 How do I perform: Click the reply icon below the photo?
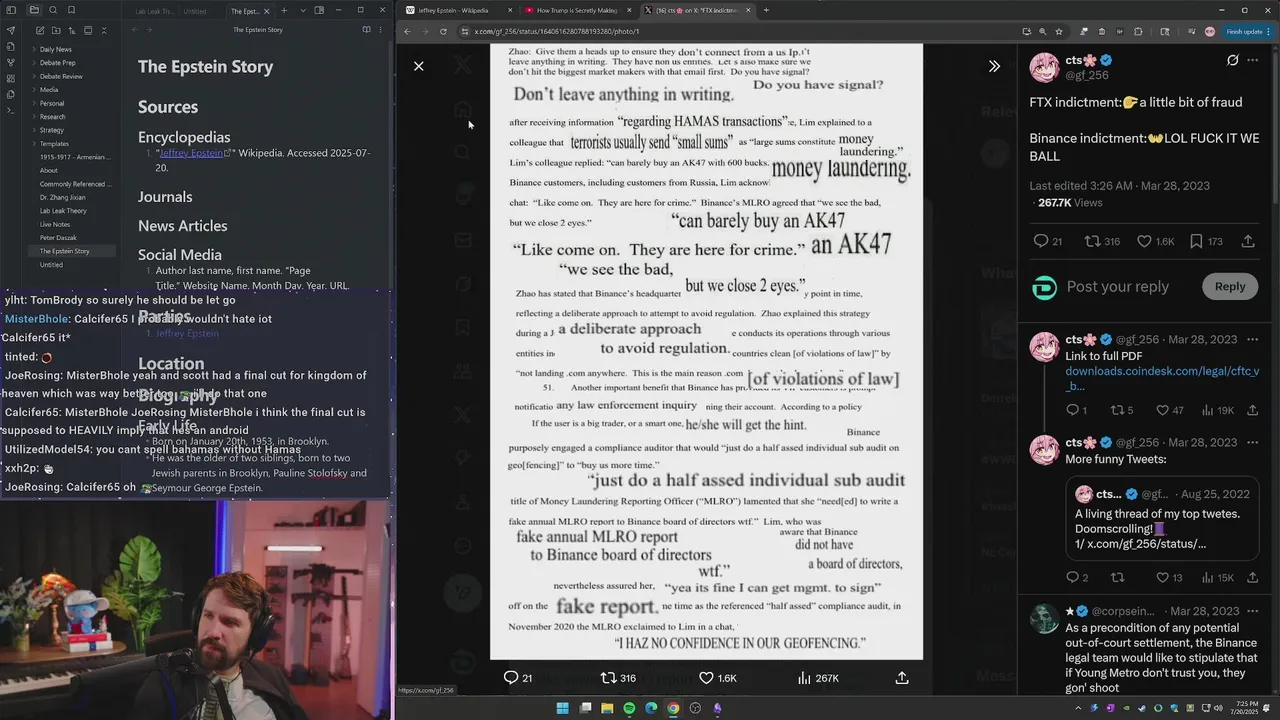pos(518,678)
